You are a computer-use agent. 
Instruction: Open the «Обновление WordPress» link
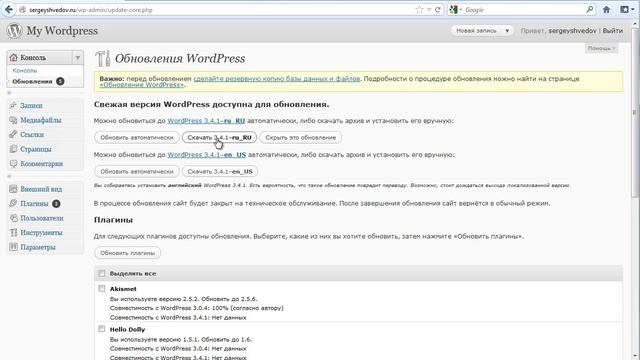[142, 84]
